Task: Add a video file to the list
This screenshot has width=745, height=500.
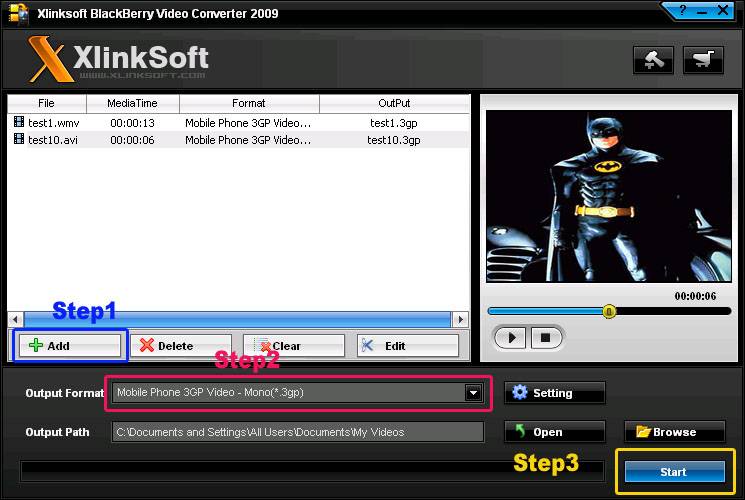Action: pos(70,346)
